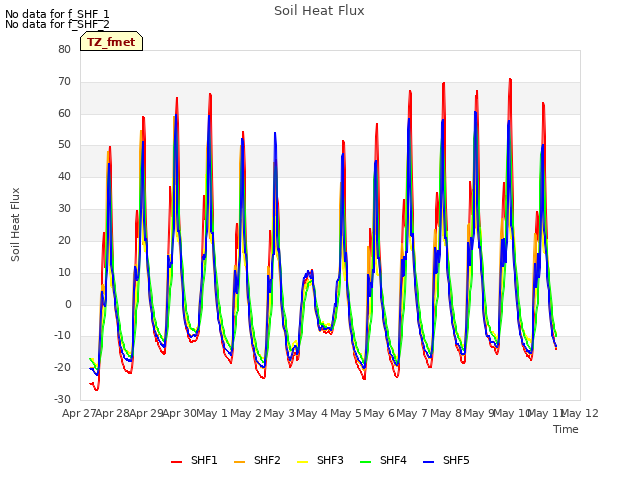This screenshot has width=640, height=480.
Task: Click the 60 y-axis tick label
Action: click(x=64, y=113)
